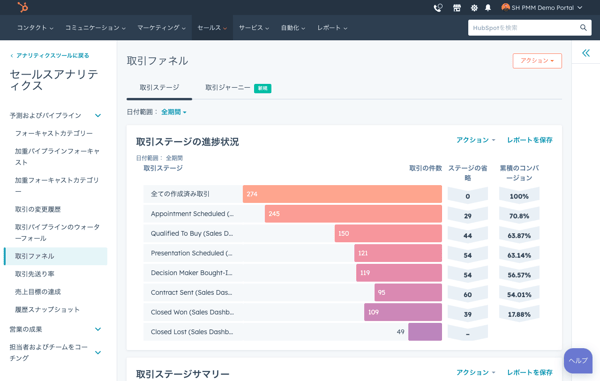Focus the HubSpot search field
Screen dimensions: 600x381
530,28
